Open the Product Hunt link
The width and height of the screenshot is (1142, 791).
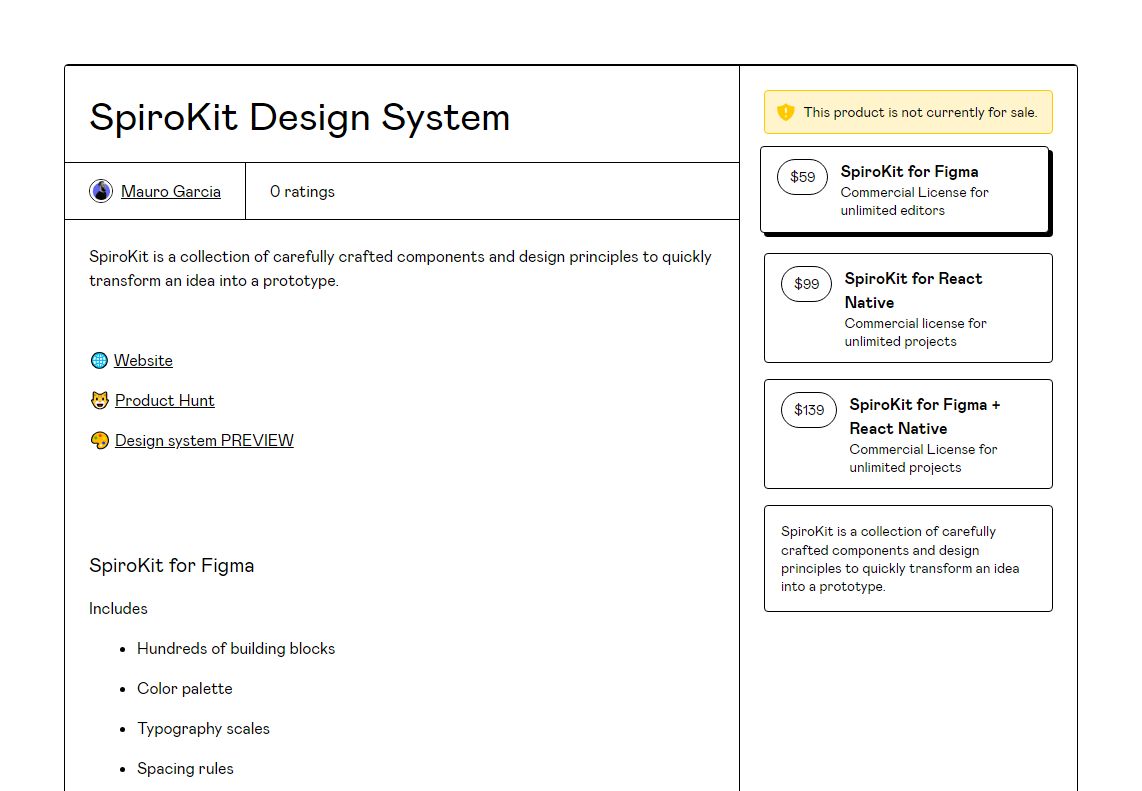pyautogui.click(x=165, y=401)
